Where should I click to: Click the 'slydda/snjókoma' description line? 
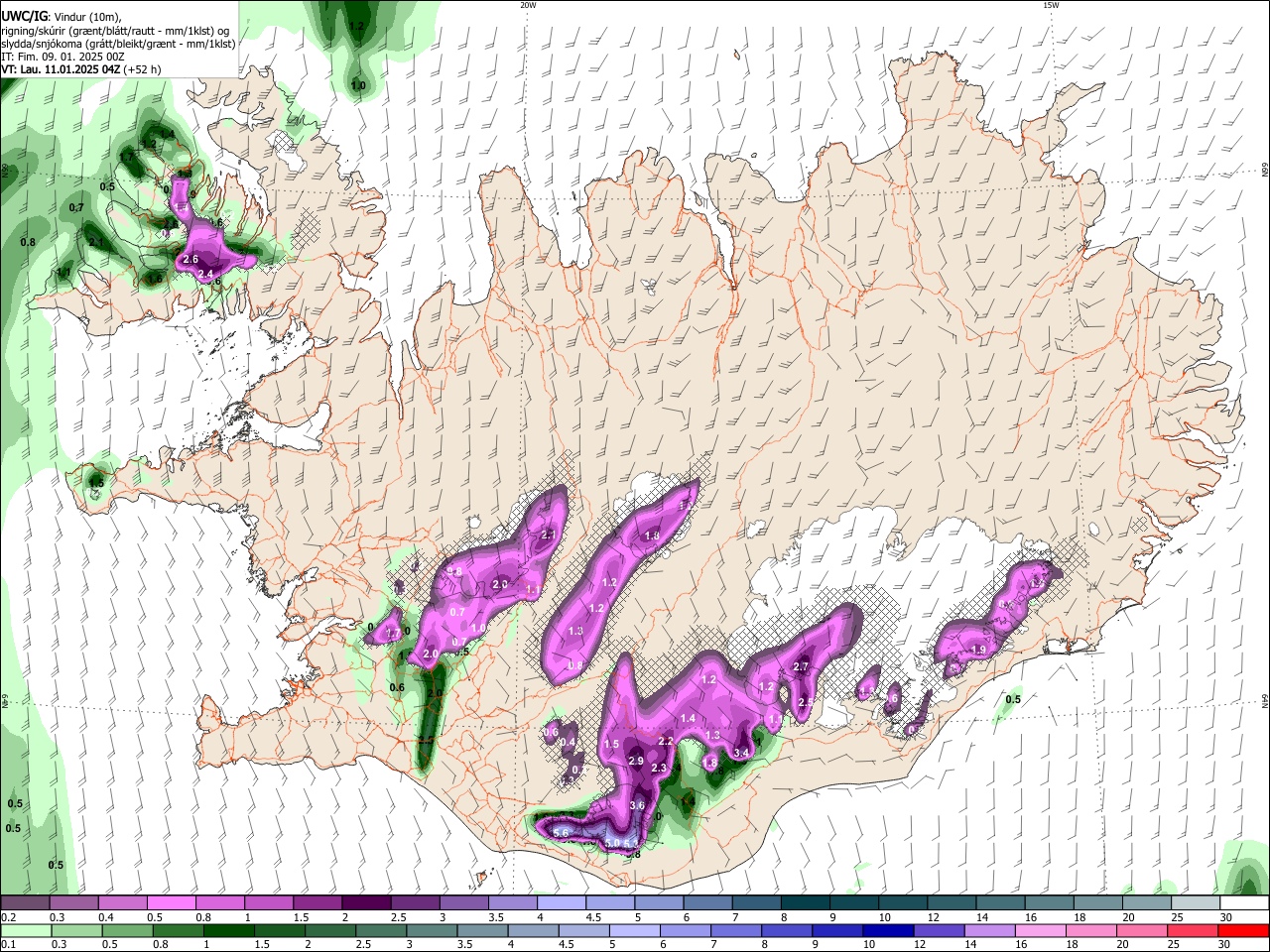118,44
